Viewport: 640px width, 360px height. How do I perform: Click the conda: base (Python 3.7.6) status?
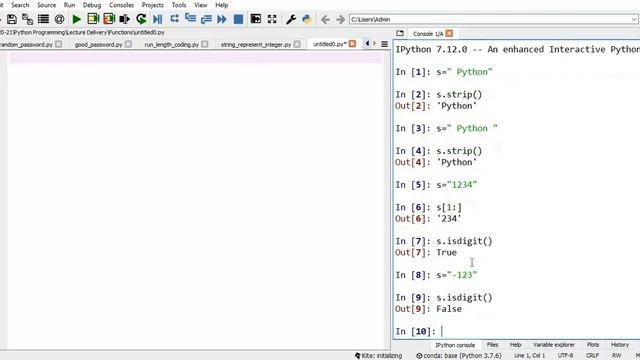(459, 356)
